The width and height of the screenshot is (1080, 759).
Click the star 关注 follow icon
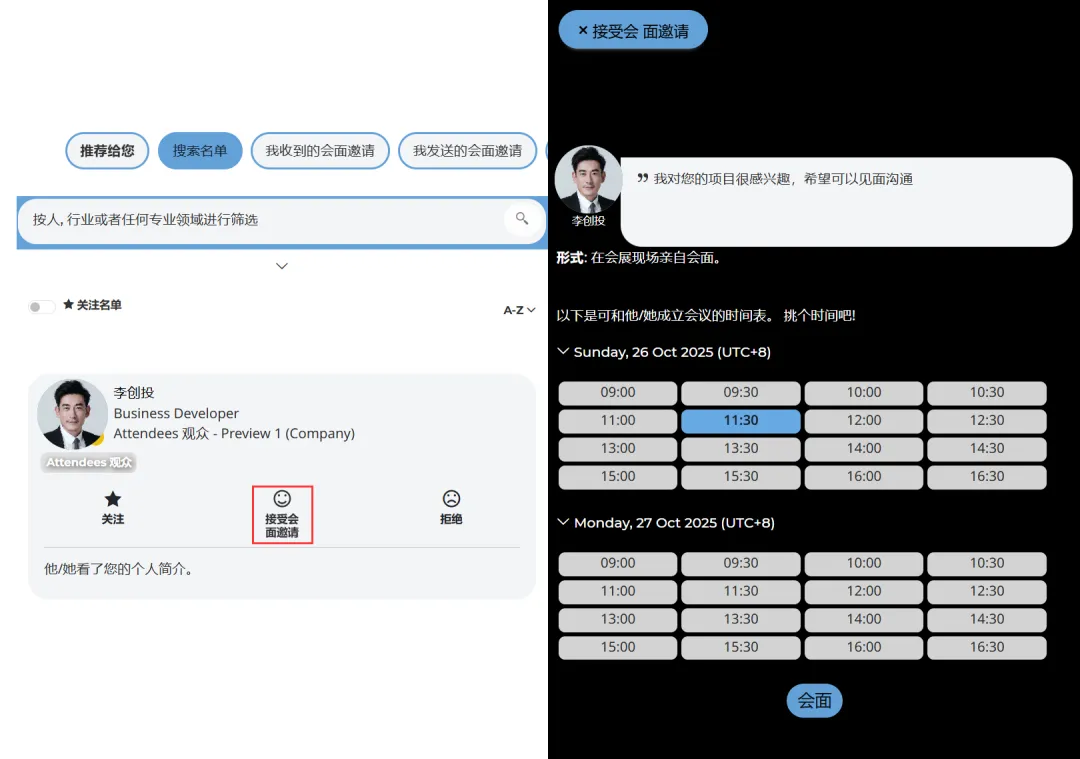(x=113, y=499)
